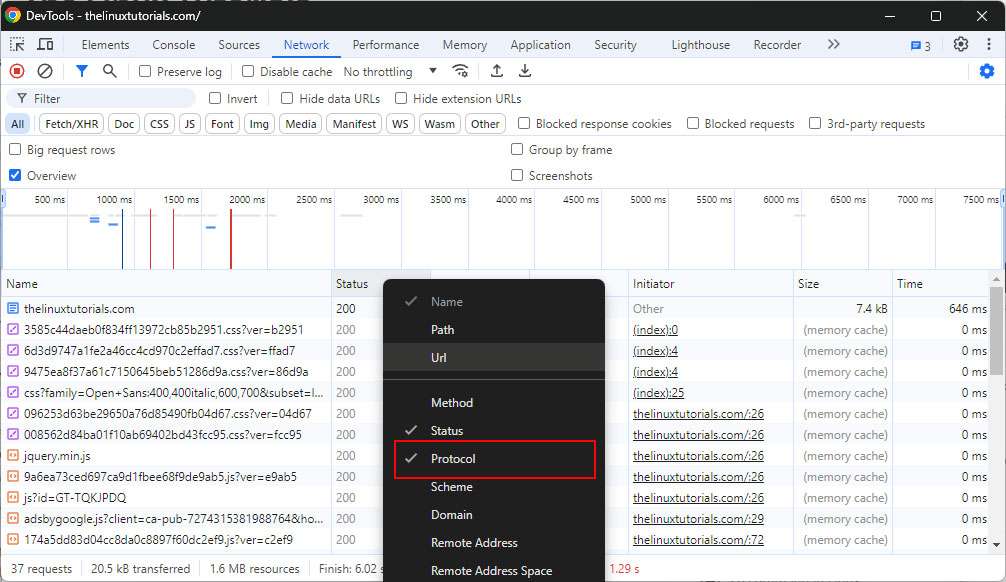Filter requests by WS type
Screen dimensions: 1006x582
(x=400, y=124)
